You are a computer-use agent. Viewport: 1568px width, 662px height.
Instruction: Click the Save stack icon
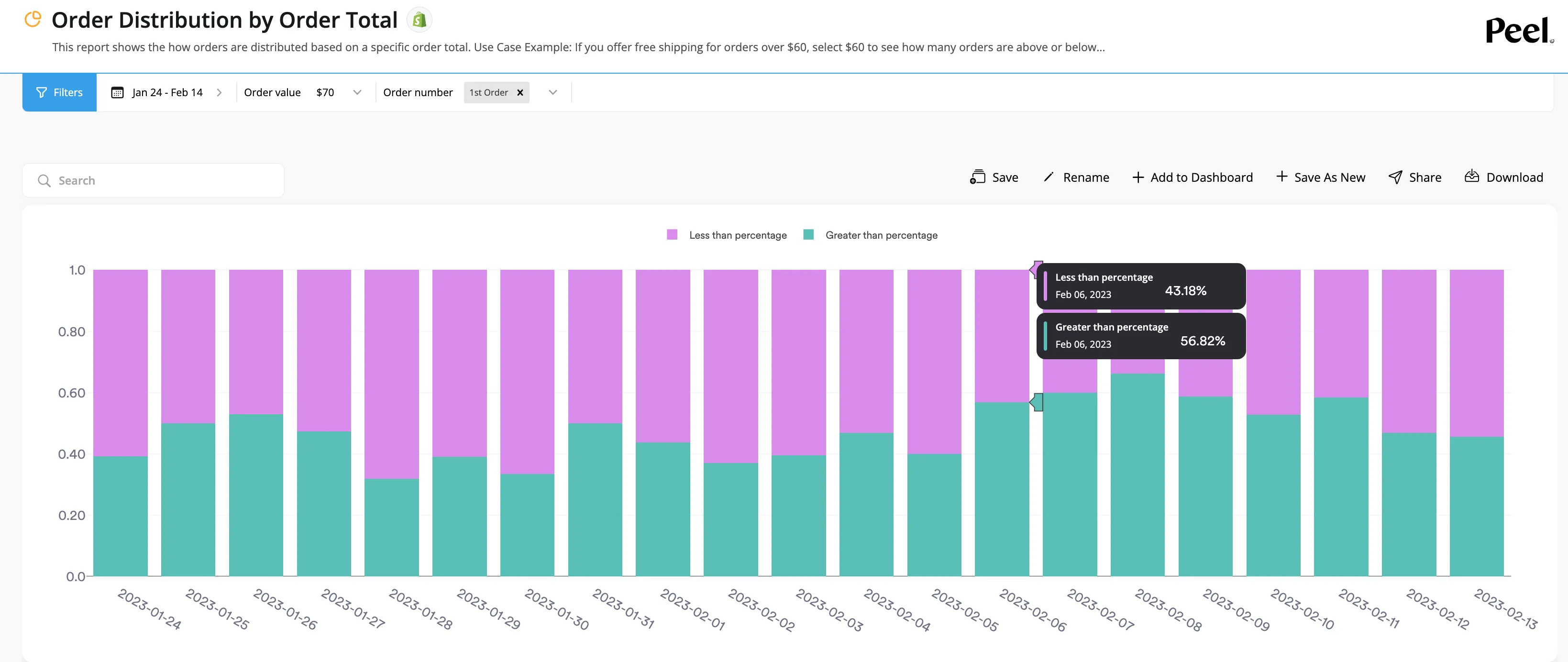coord(978,177)
